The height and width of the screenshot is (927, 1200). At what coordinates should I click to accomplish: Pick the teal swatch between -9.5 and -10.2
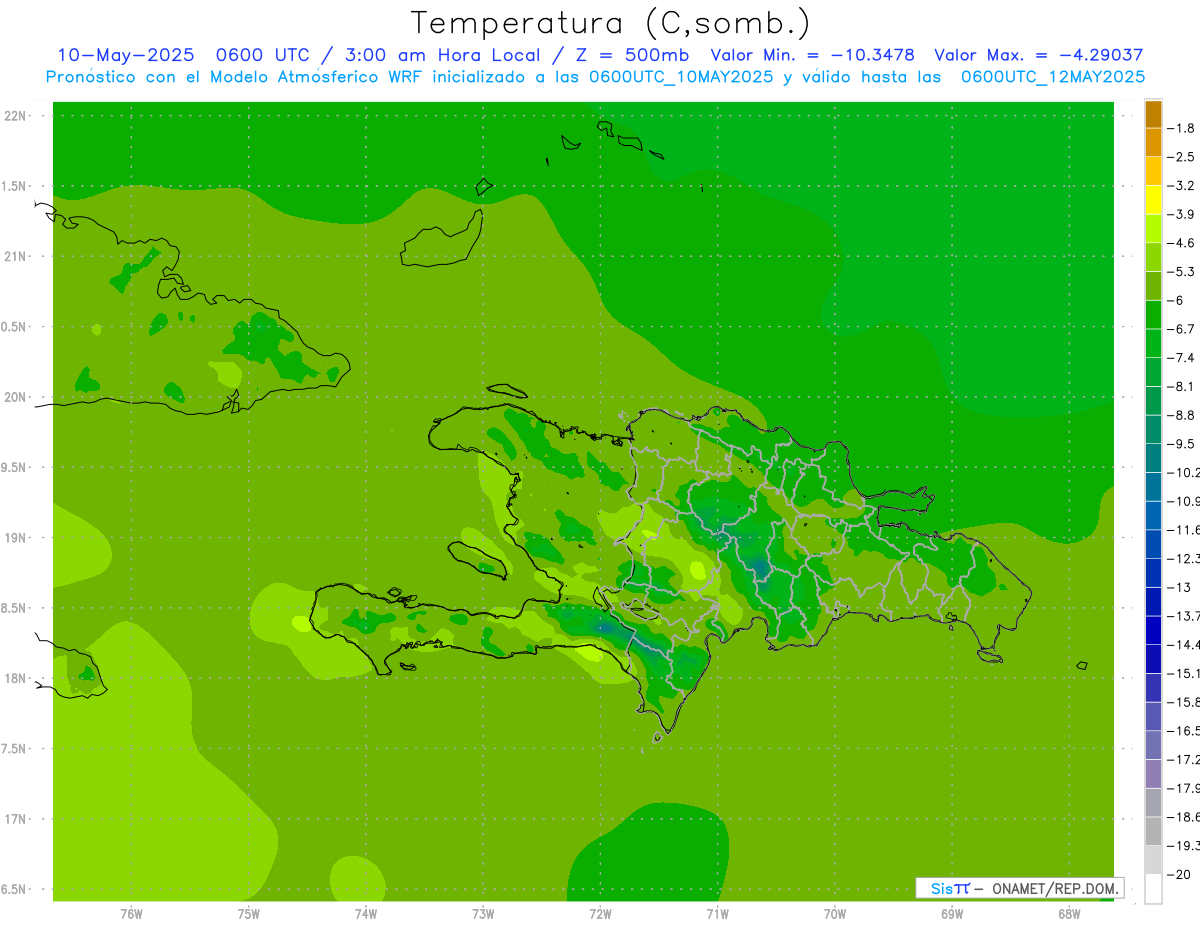tap(1153, 458)
